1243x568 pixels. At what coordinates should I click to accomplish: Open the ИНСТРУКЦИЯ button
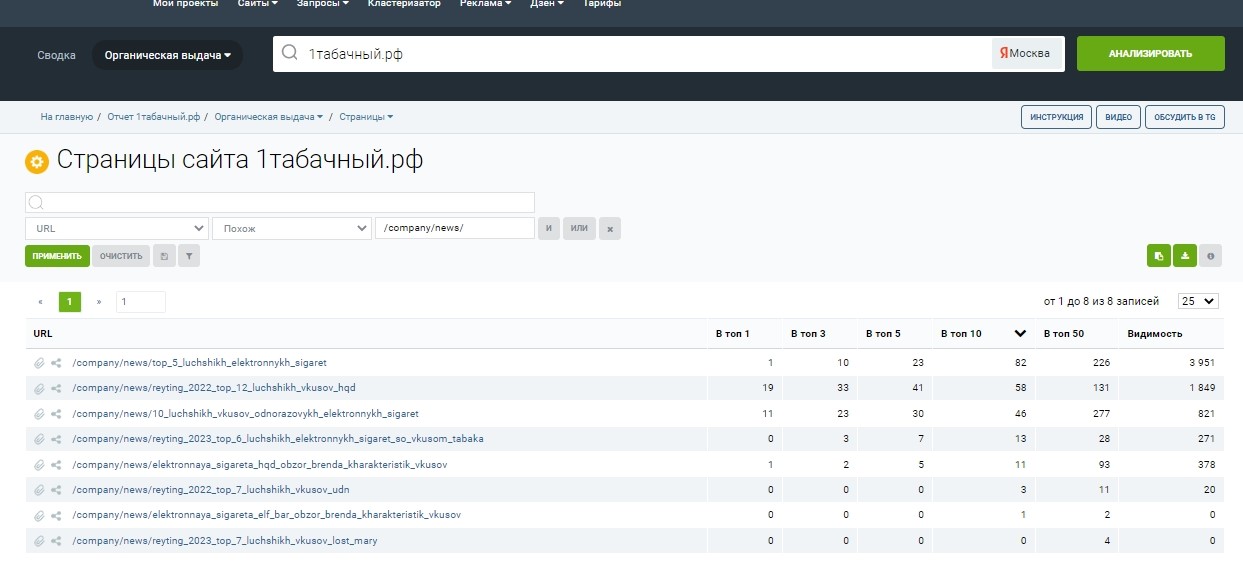1056,117
